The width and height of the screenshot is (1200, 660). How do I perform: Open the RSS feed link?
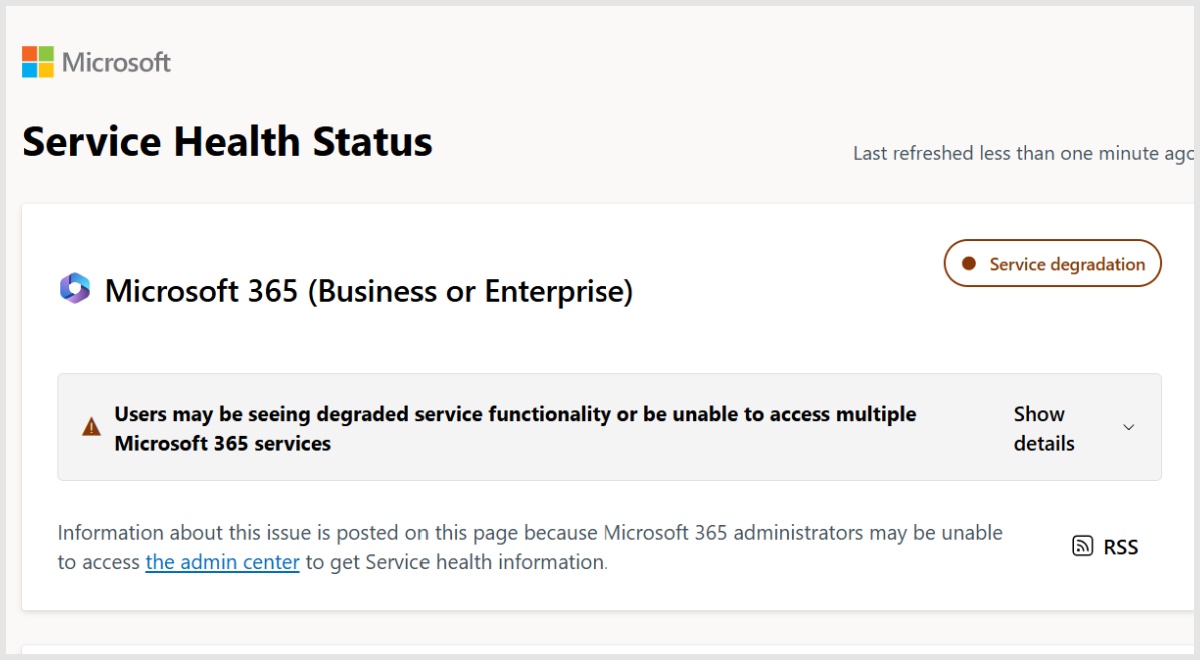pyautogui.click(x=1105, y=546)
